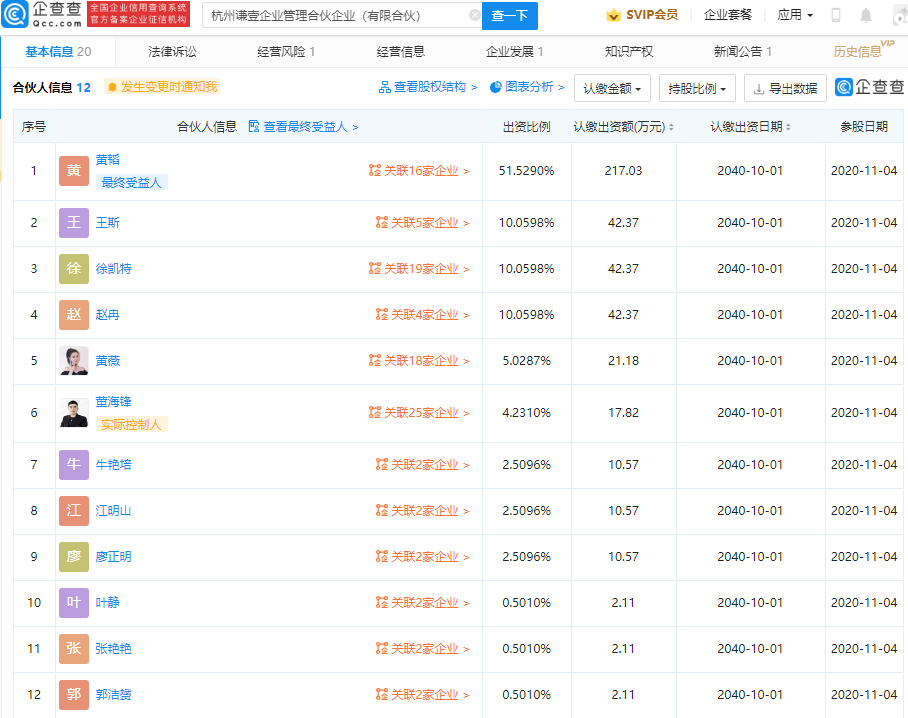Open 查看股权结构 via its structure icon
This screenshot has height=718, width=908.
(x=384, y=88)
